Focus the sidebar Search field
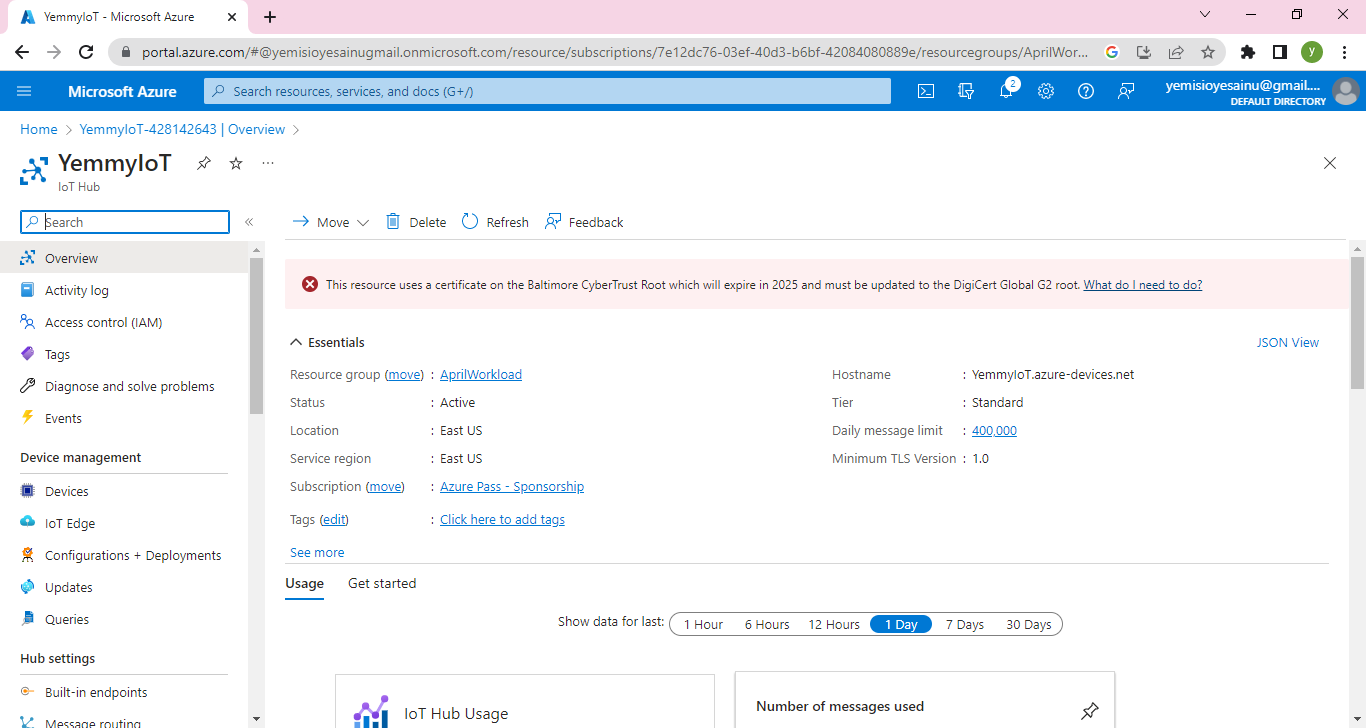The width and height of the screenshot is (1366, 728). tap(125, 222)
